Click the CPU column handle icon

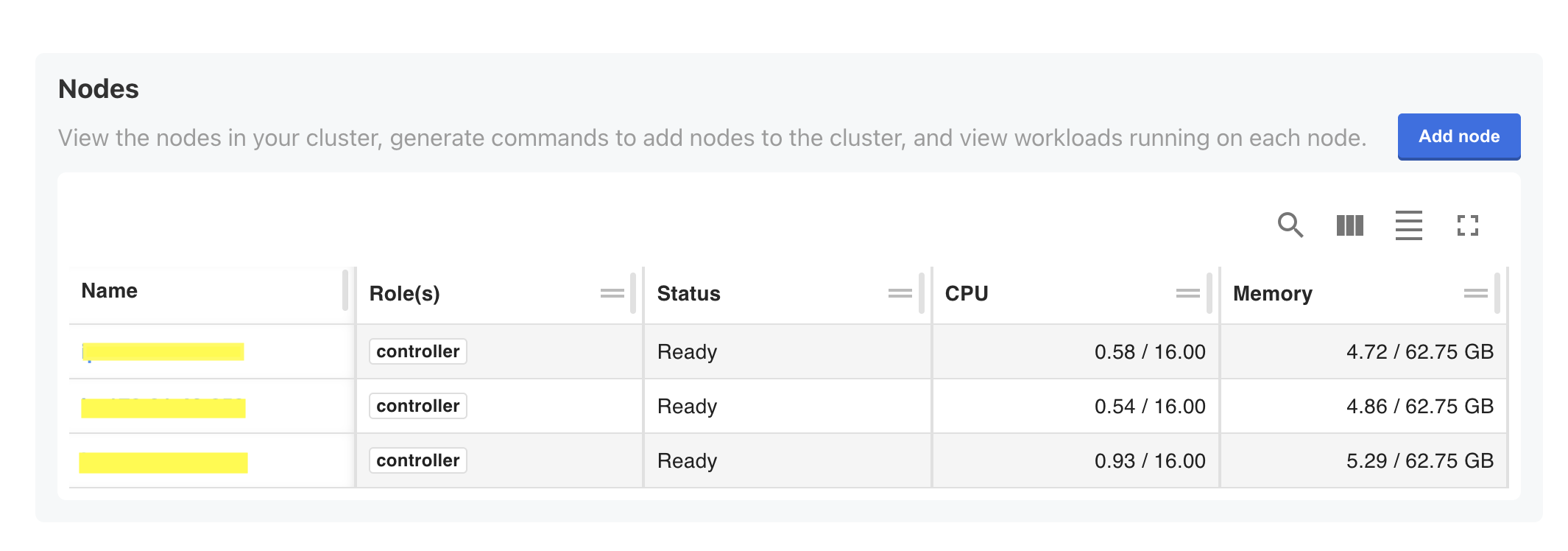tap(1187, 293)
